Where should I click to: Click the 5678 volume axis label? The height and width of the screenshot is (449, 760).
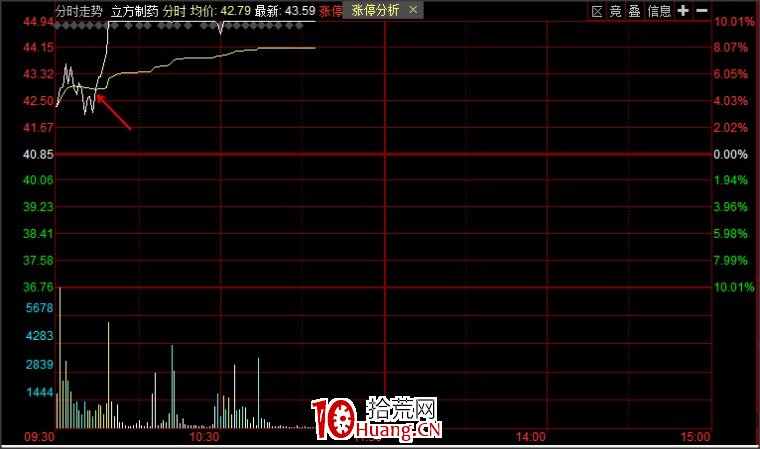click(x=39, y=308)
